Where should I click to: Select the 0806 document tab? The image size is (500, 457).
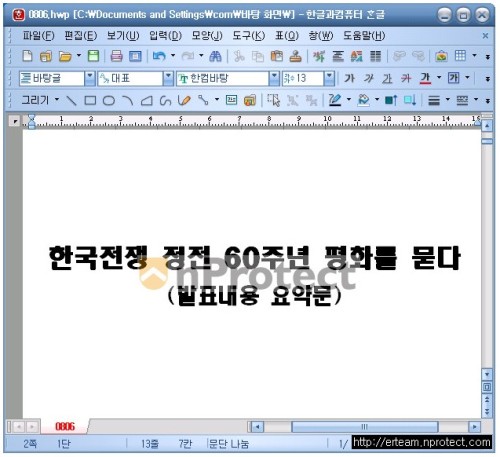pyautogui.click(x=65, y=426)
